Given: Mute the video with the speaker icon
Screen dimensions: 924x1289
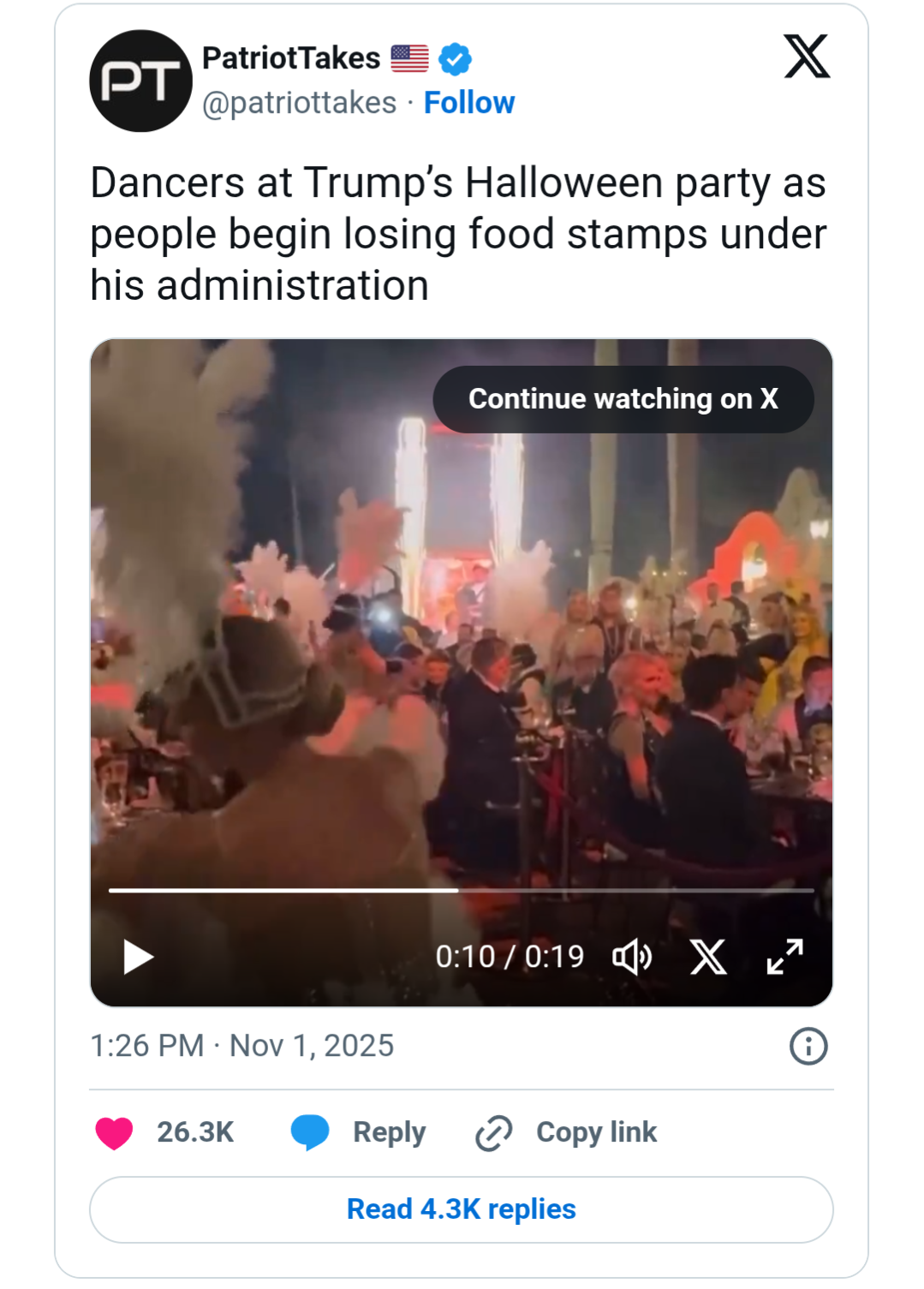Looking at the screenshot, I should (x=632, y=957).
